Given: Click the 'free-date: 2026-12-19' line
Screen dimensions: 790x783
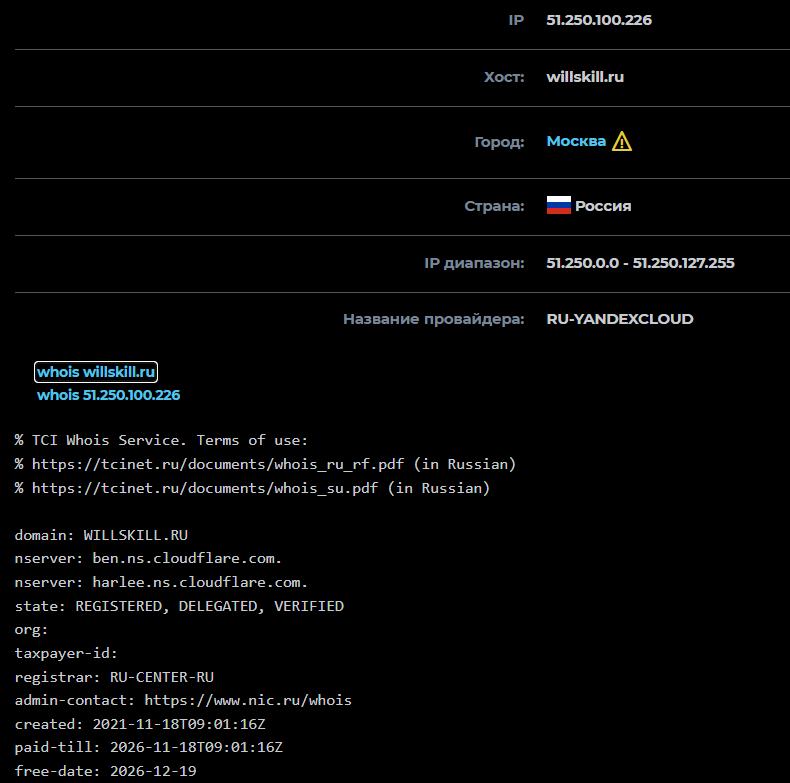Looking at the screenshot, I should 106,771.
